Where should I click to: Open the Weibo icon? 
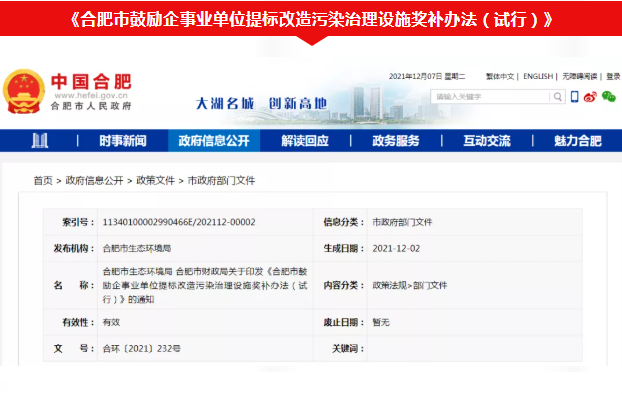[590, 96]
